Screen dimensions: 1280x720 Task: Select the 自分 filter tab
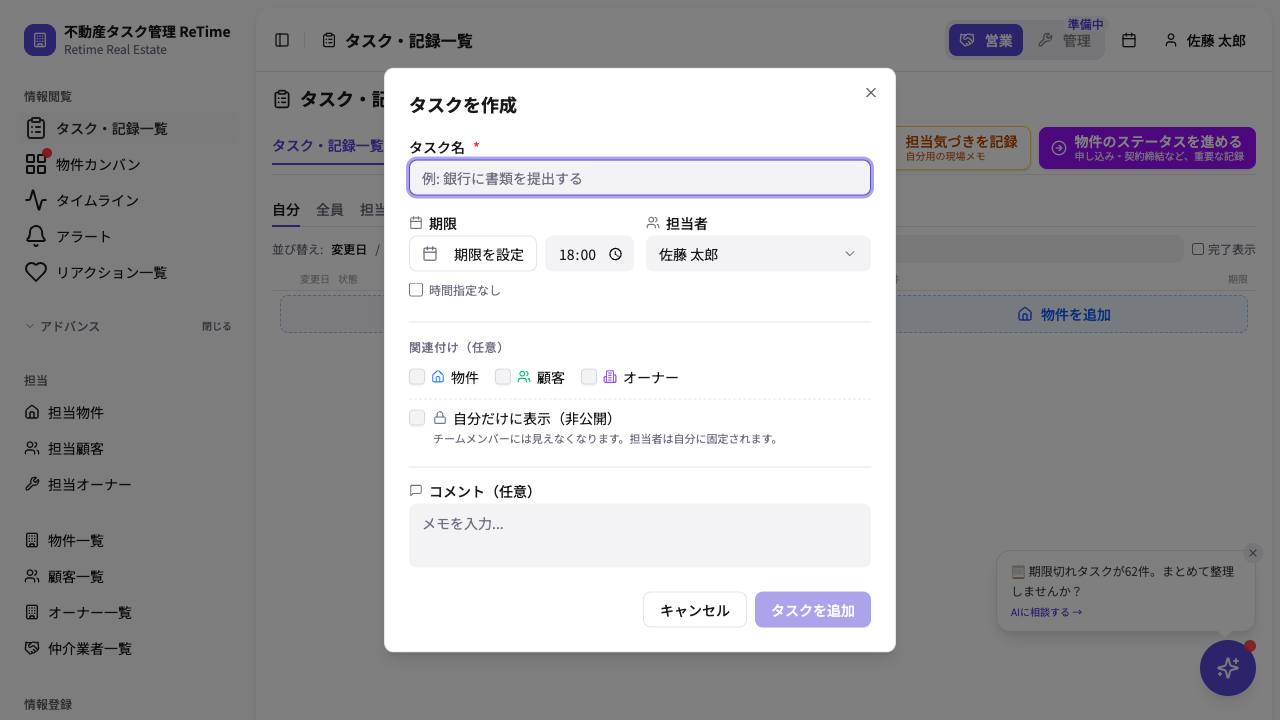pyautogui.click(x=286, y=209)
